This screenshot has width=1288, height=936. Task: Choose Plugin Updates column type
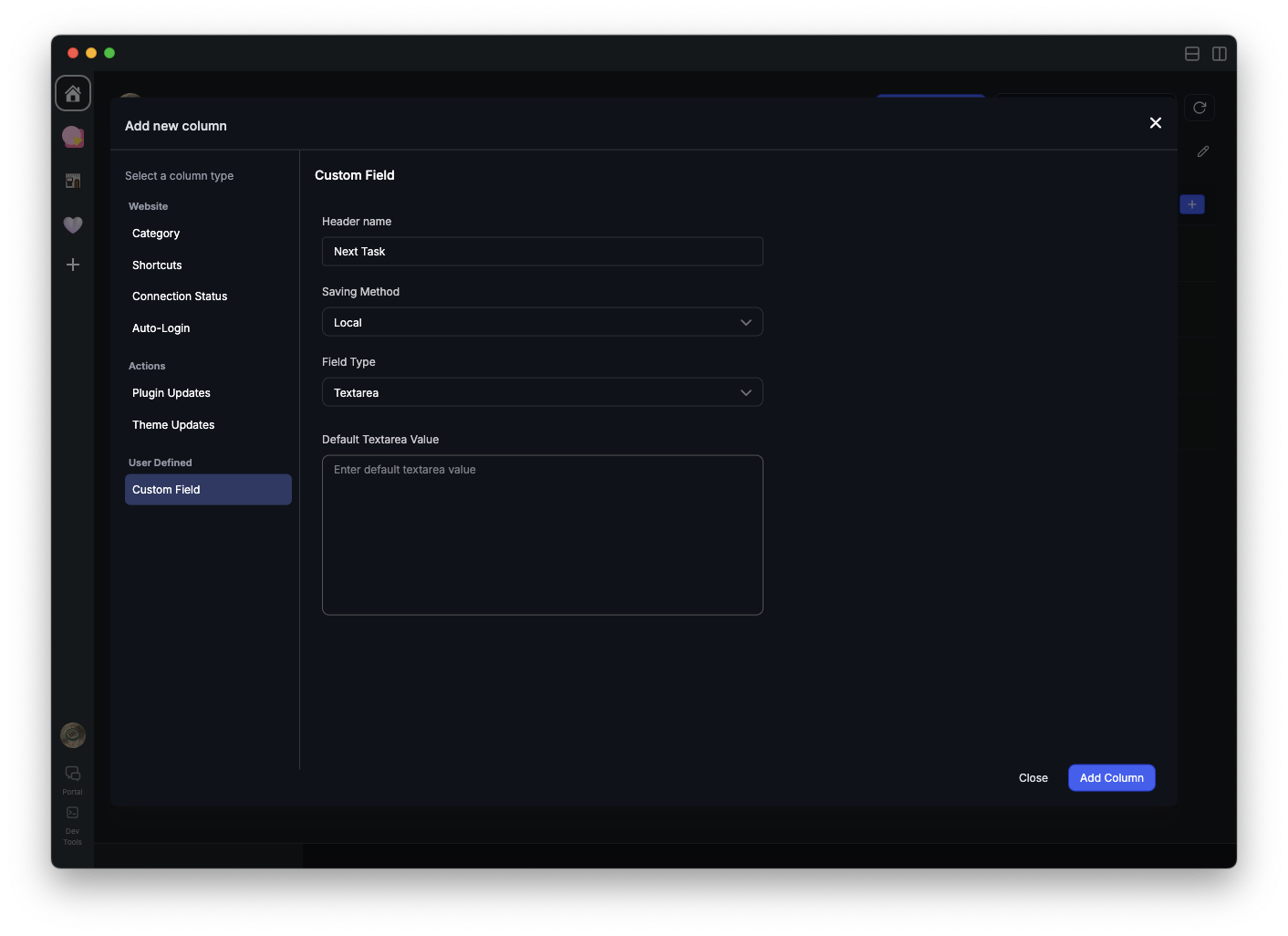pos(171,393)
